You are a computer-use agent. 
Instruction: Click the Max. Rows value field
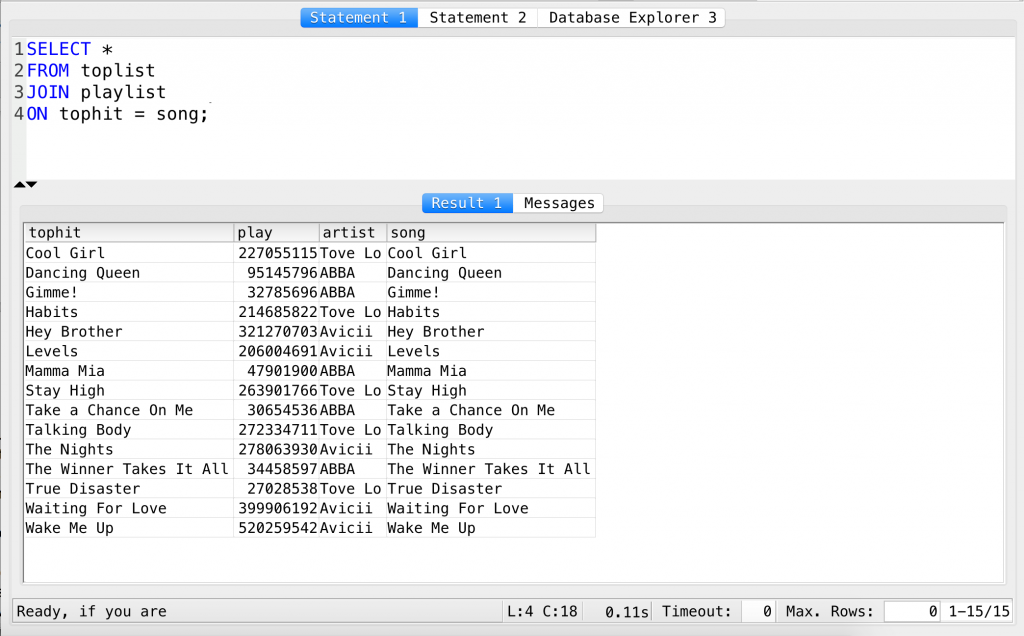[x=911, y=611]
